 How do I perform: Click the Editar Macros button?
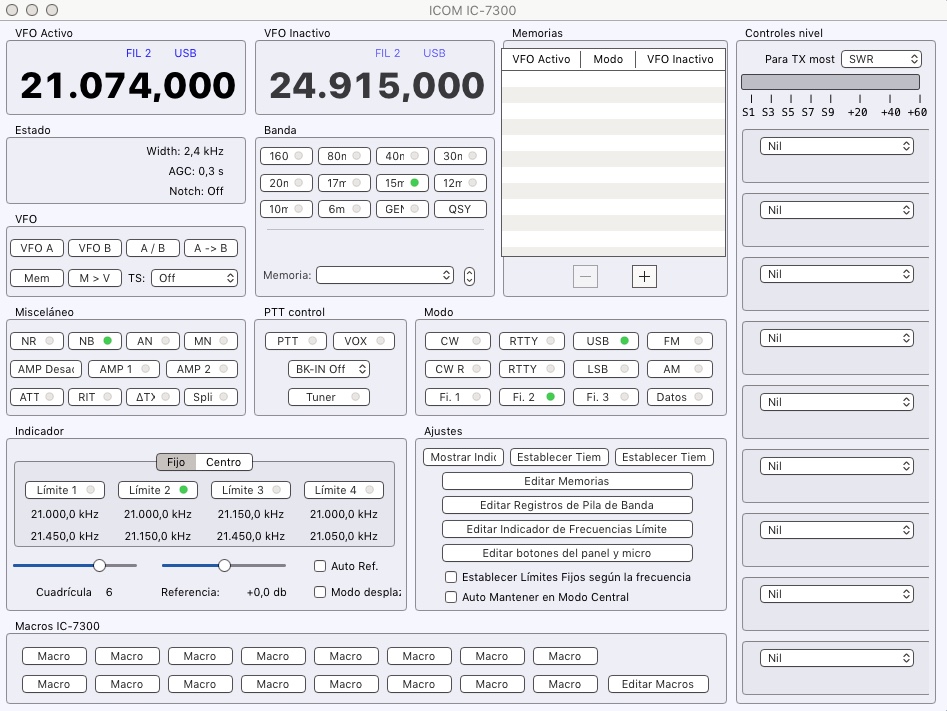tap(658, 684)
